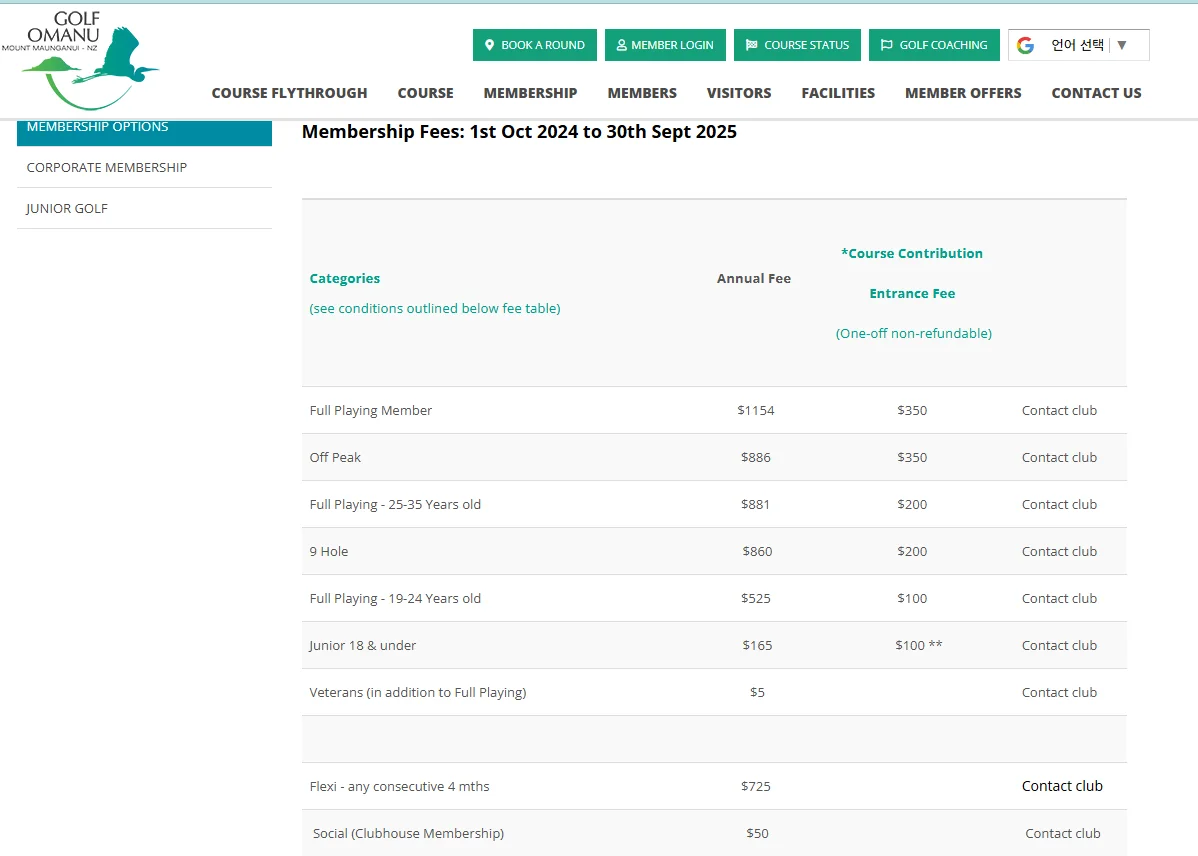Screen dimensions: 1198x856
Task: Open the Junior Golf sidebar link
Action: (144, 209)
